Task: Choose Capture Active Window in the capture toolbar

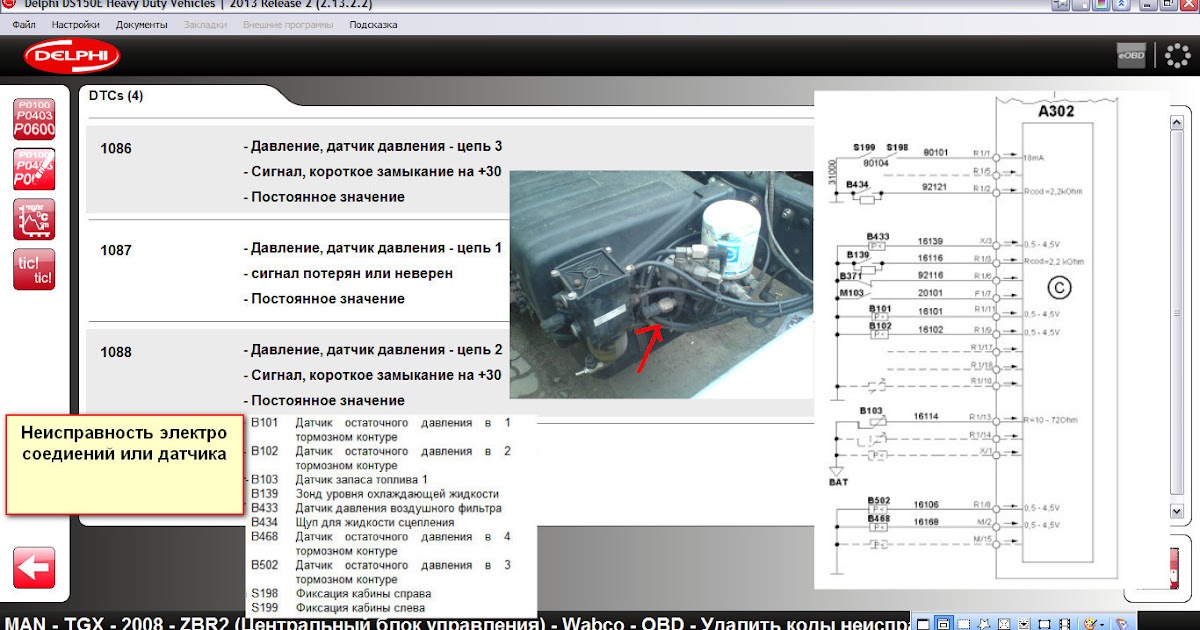Action: click(x=923, y=624)
